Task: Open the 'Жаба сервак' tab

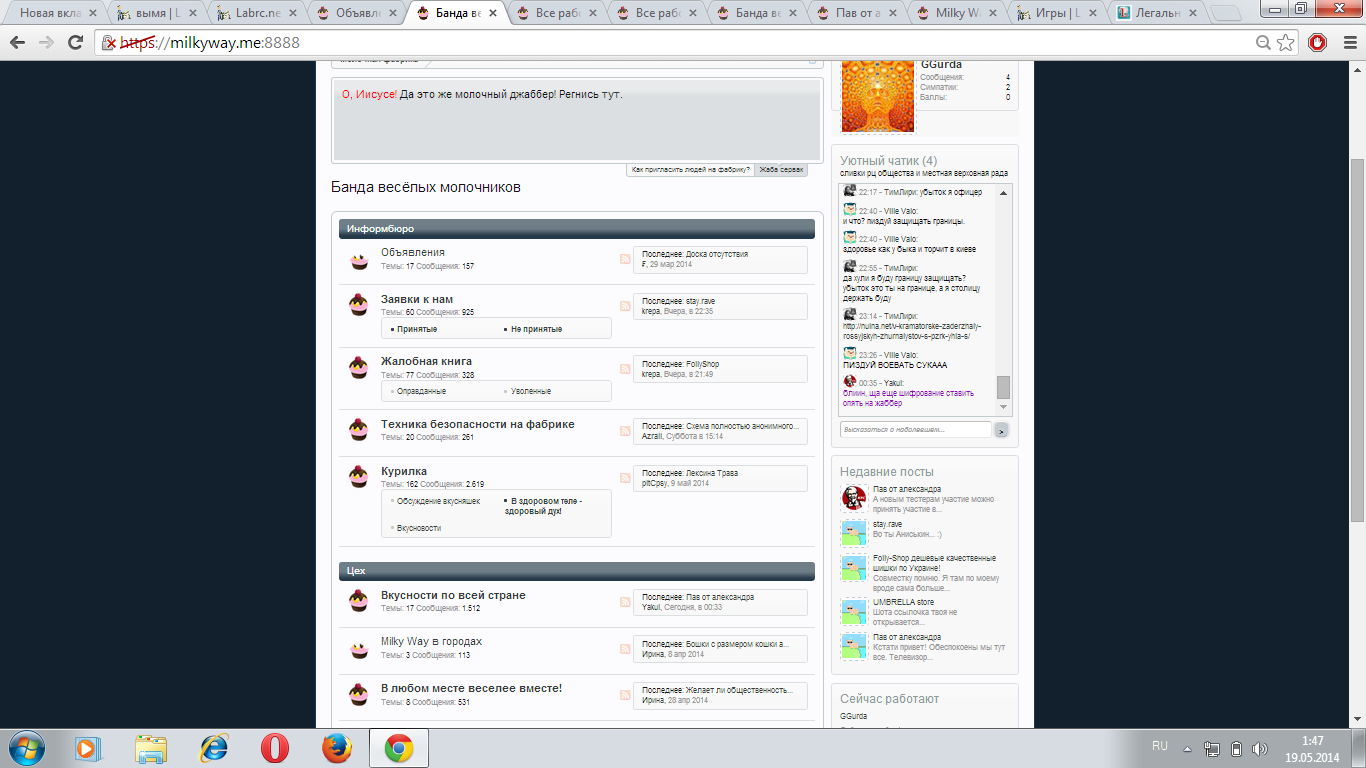Action: [781, 169]
